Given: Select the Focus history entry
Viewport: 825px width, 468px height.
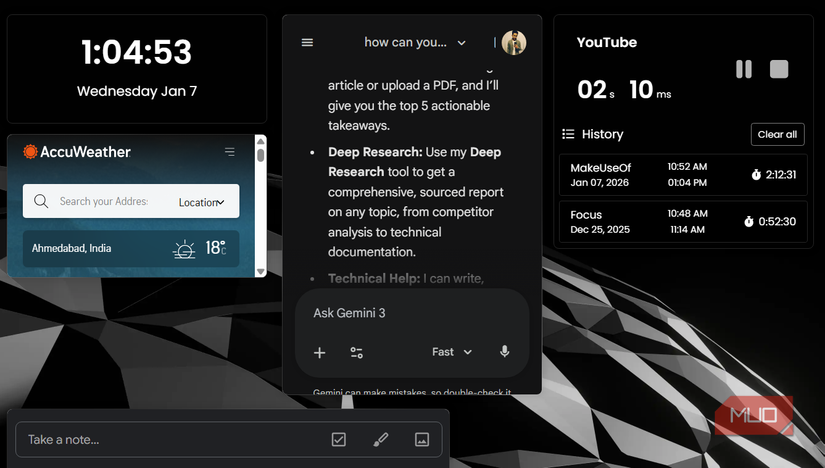Looking at the screenshot, I should pos(683,222).
